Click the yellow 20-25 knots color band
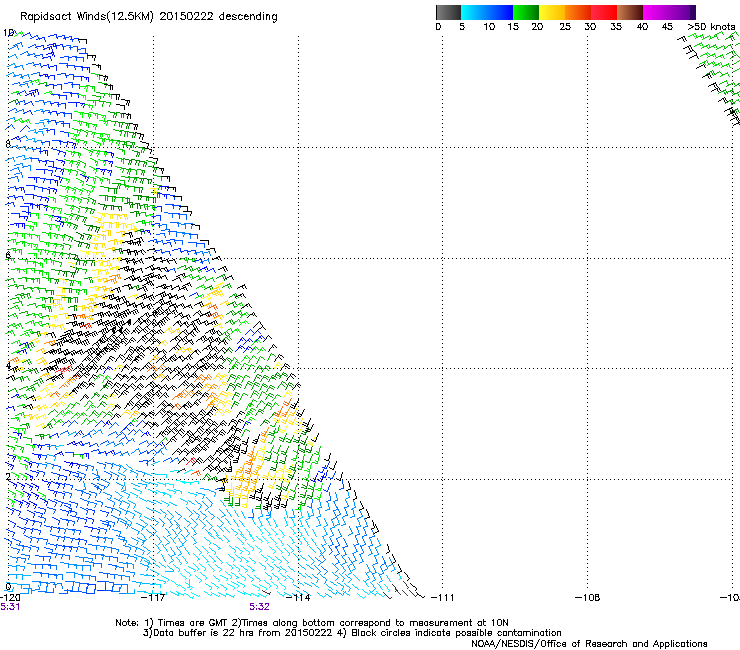Viewport: 740px width, 650px height. 552,12
